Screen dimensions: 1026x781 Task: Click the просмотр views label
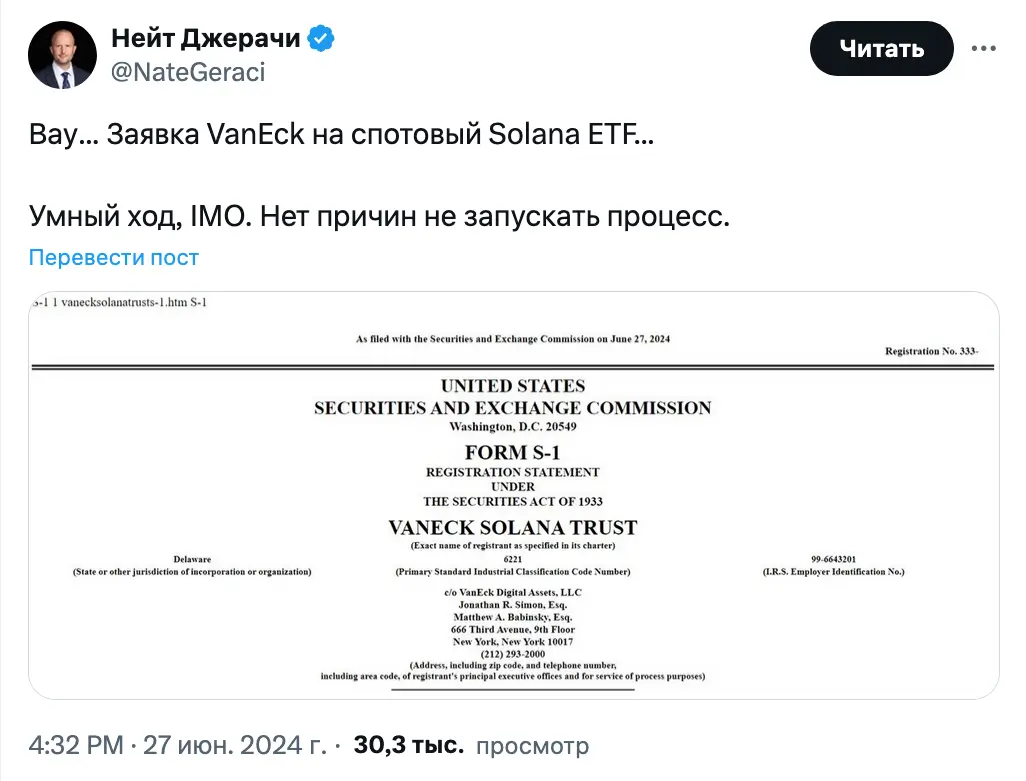[x=533, y=746]
